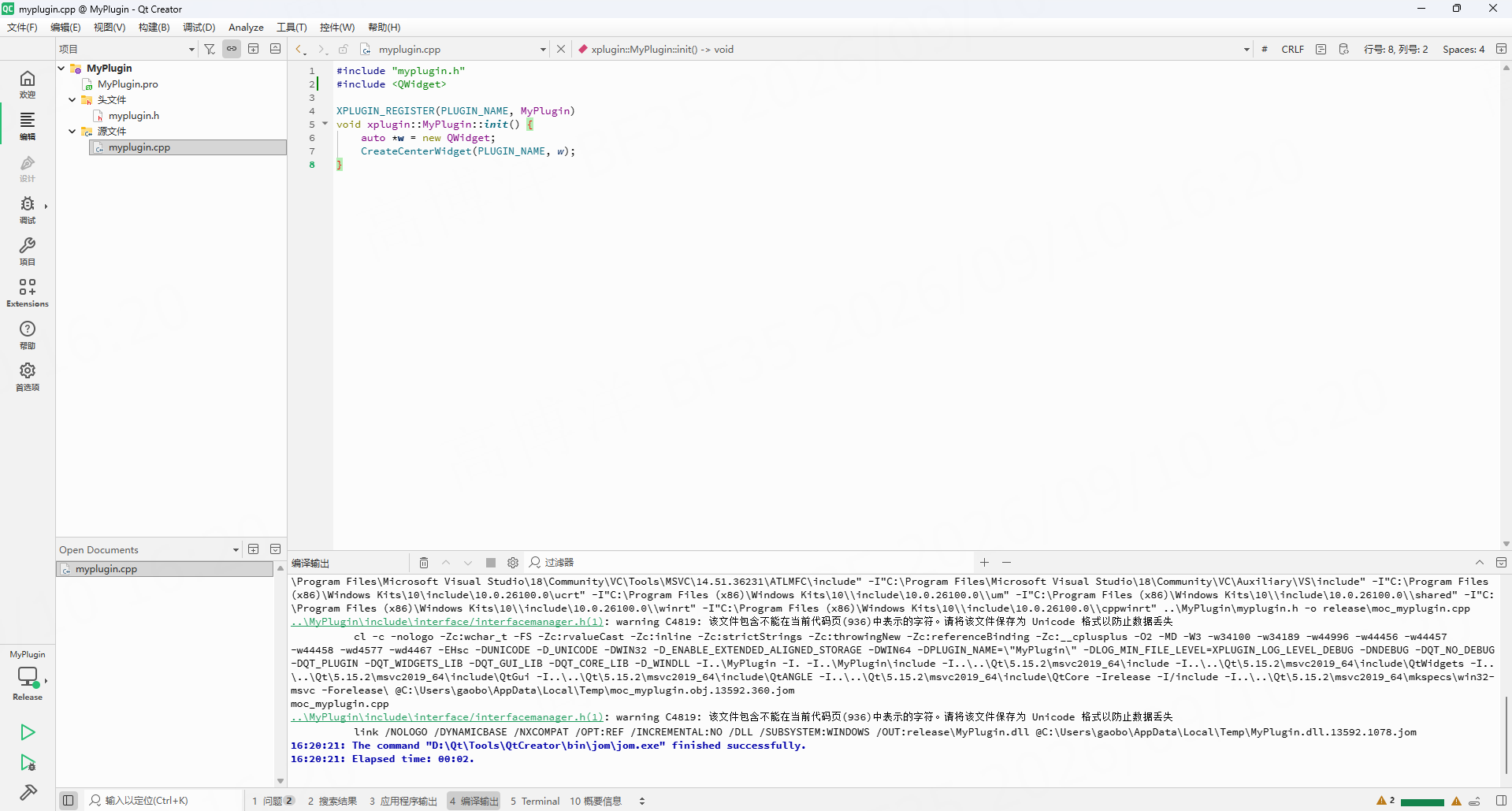The height and width of the screenshot is (811, 1512).
Task: Toggle synchronize with editor link icon
Action: pos(232,49)
